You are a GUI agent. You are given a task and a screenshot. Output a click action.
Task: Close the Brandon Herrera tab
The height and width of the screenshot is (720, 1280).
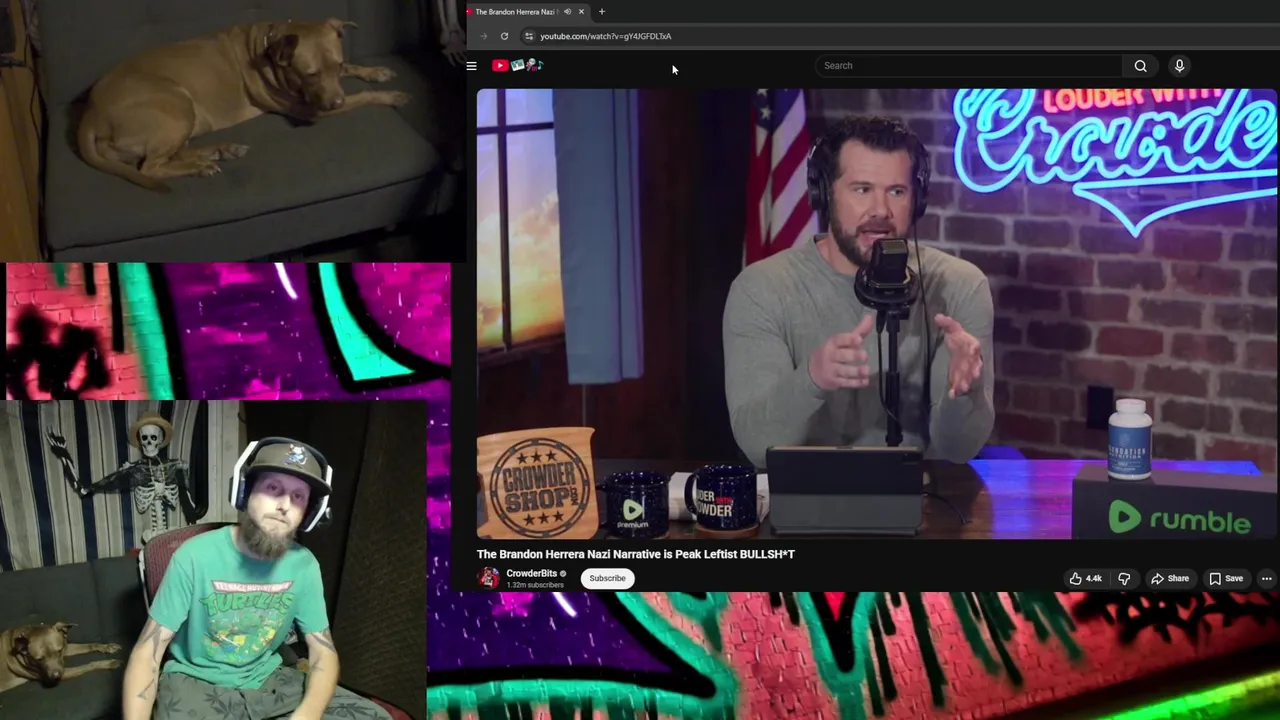(x=581, y=12)
